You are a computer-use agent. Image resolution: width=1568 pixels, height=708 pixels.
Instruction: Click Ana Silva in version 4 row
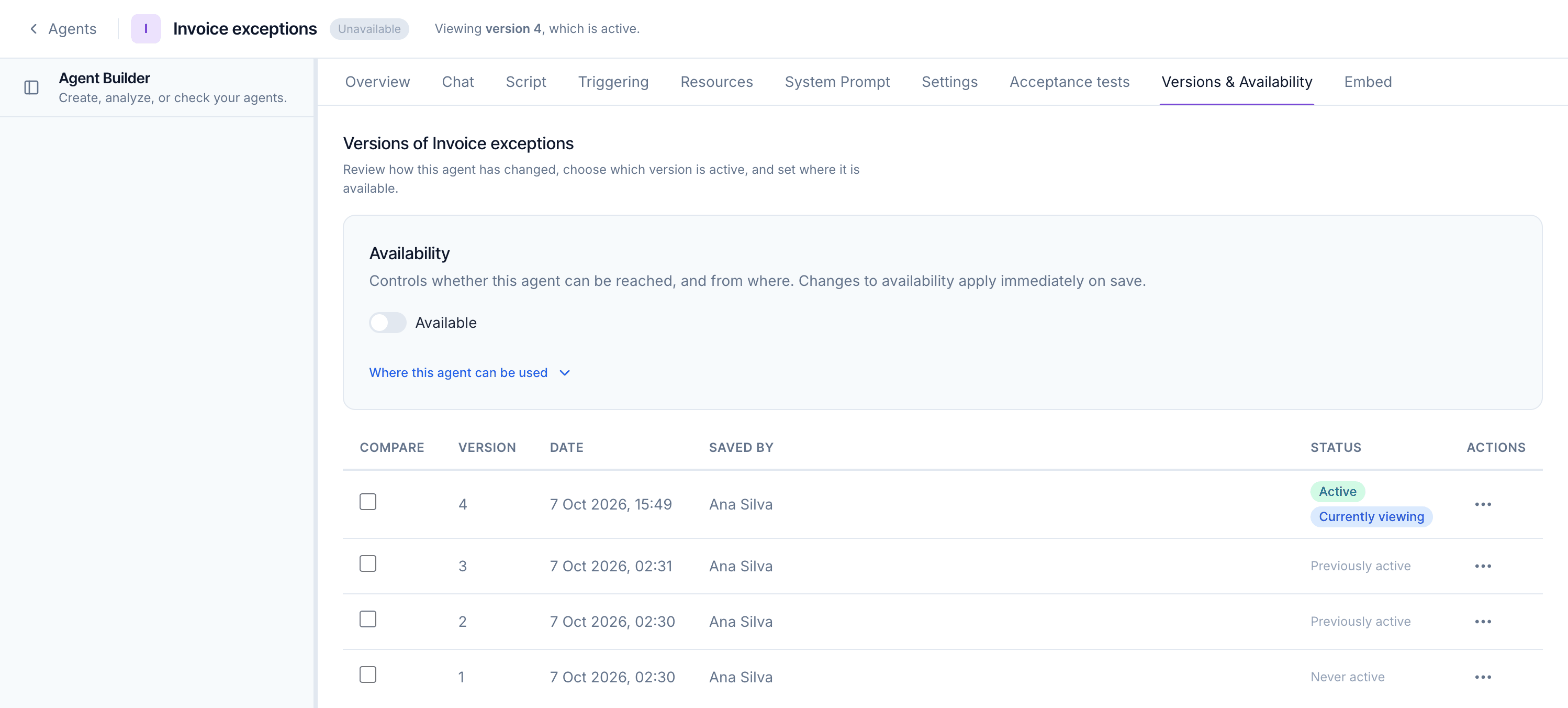pos(741,505)
